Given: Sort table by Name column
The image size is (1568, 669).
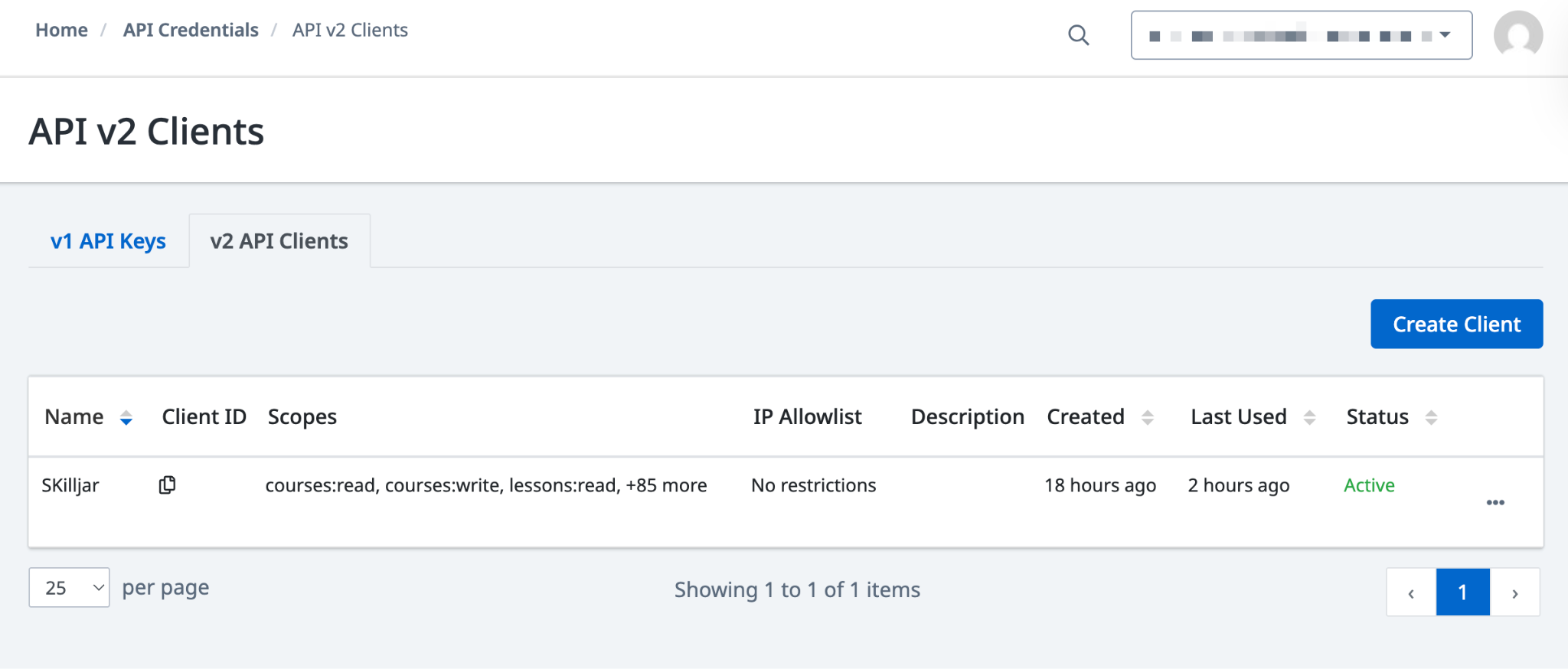Looking at the screenshot, I should [126, 418].
